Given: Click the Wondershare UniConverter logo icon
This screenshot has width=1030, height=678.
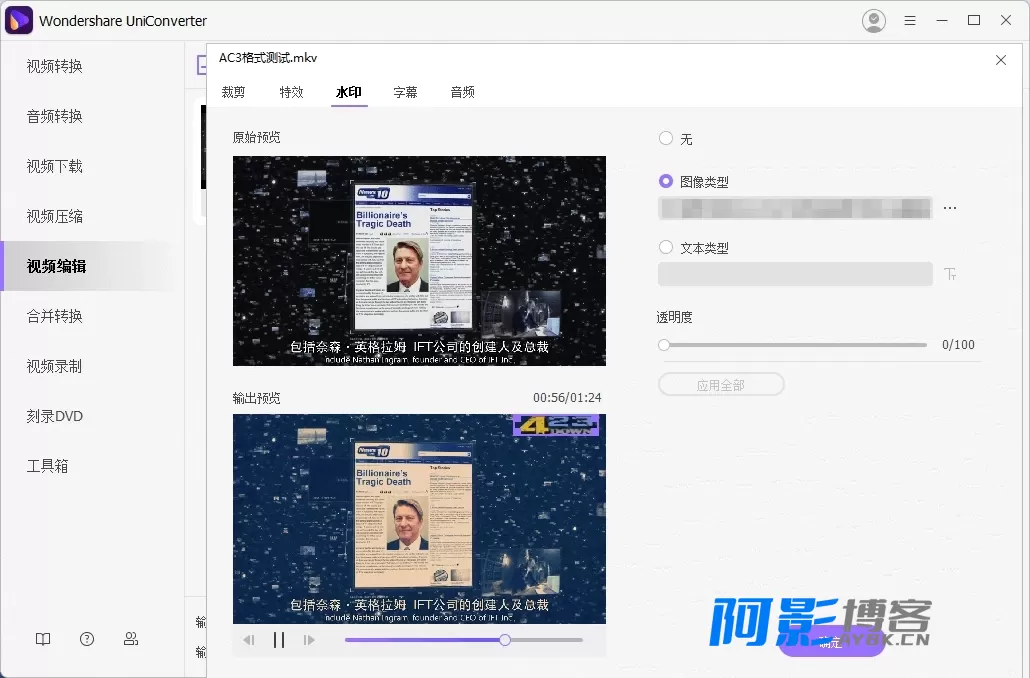Looking at the screenshot, I should pyautogui.click(x=18, y=20).
